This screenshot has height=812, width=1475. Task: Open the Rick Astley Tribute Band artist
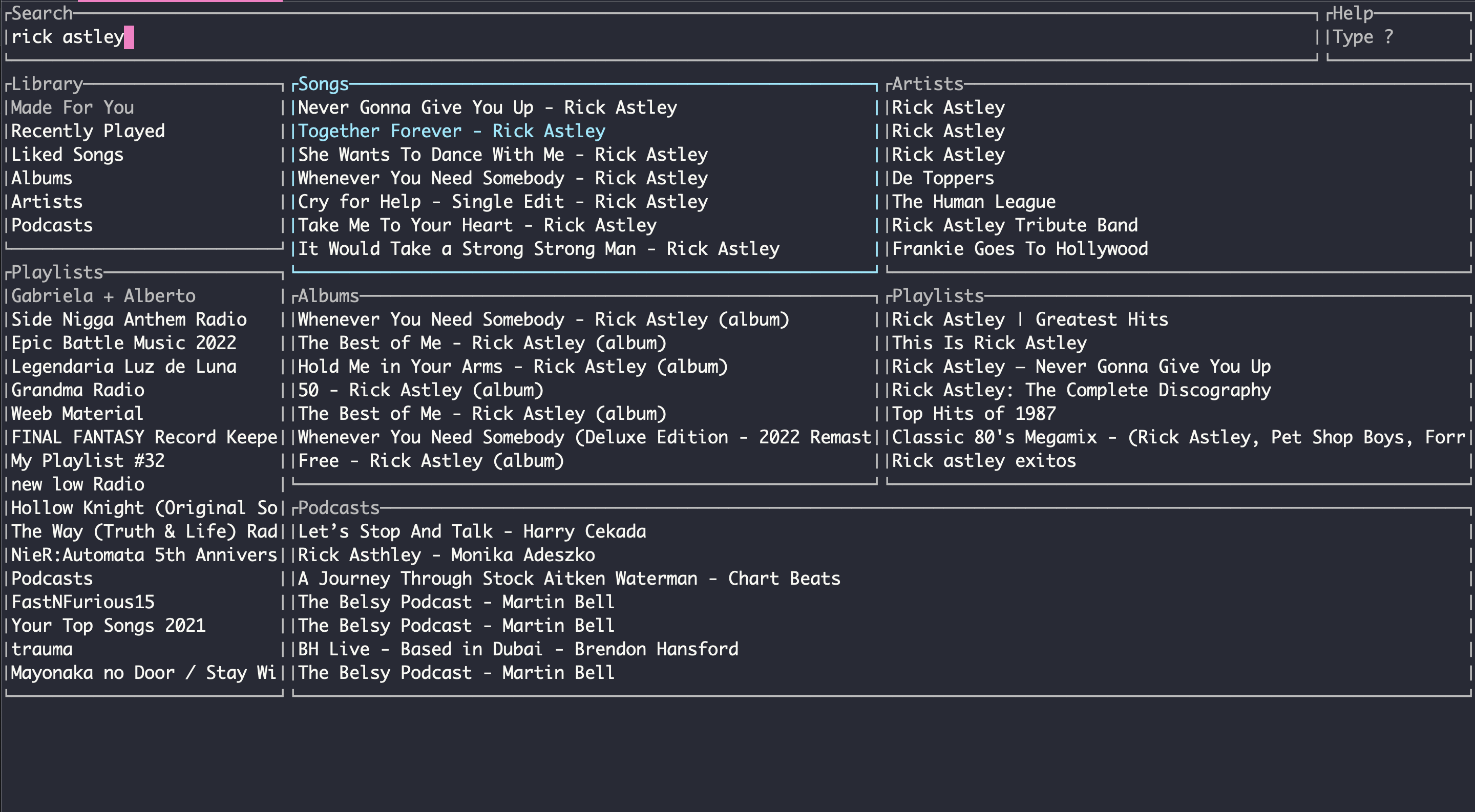1015,225
